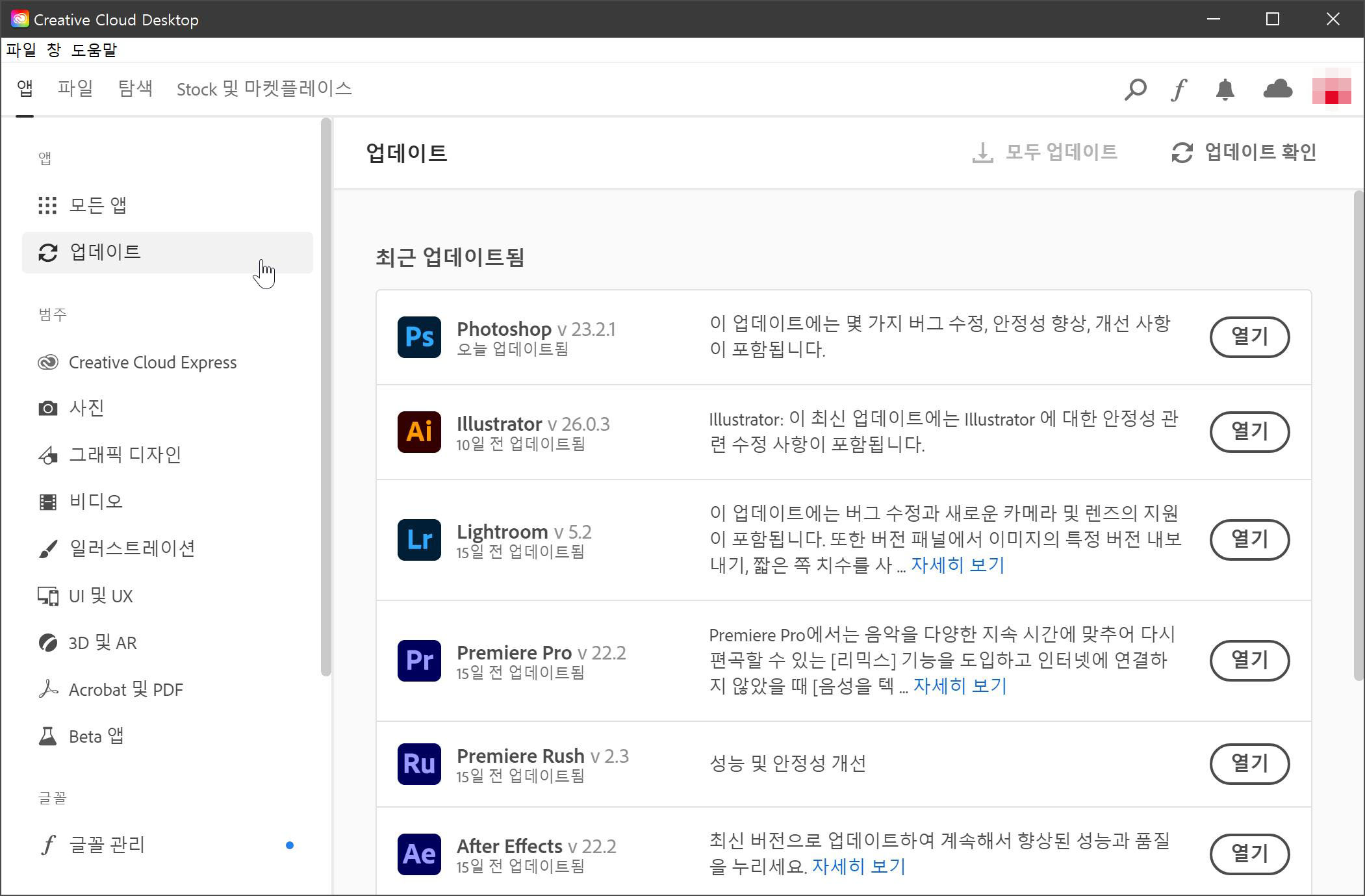Switch to the 탐색 tab
The image size is (1365, 896).
[x=135, y=88]
